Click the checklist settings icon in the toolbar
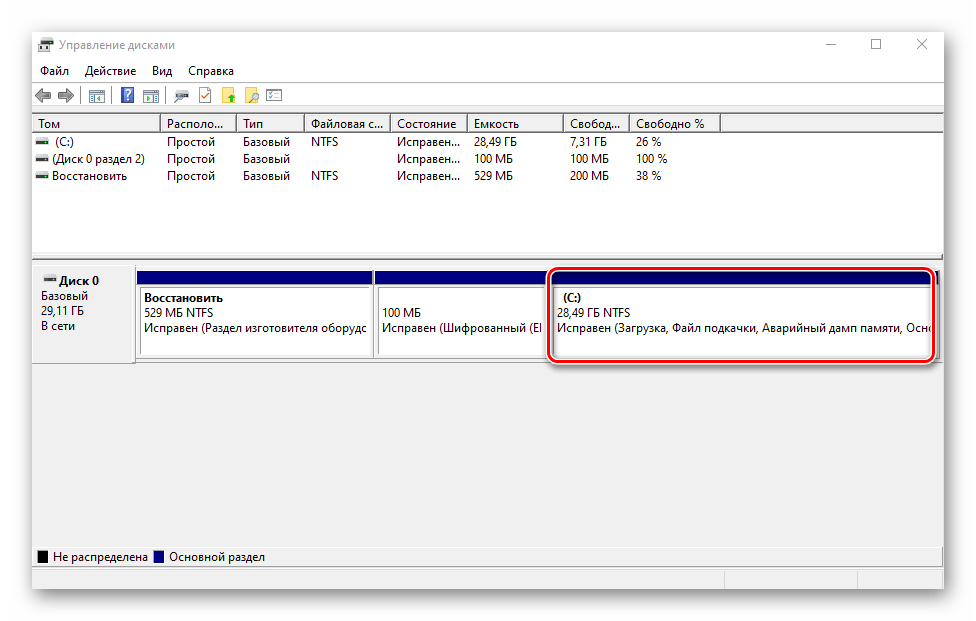The image size is (976, 621). [x=275, y=96]
